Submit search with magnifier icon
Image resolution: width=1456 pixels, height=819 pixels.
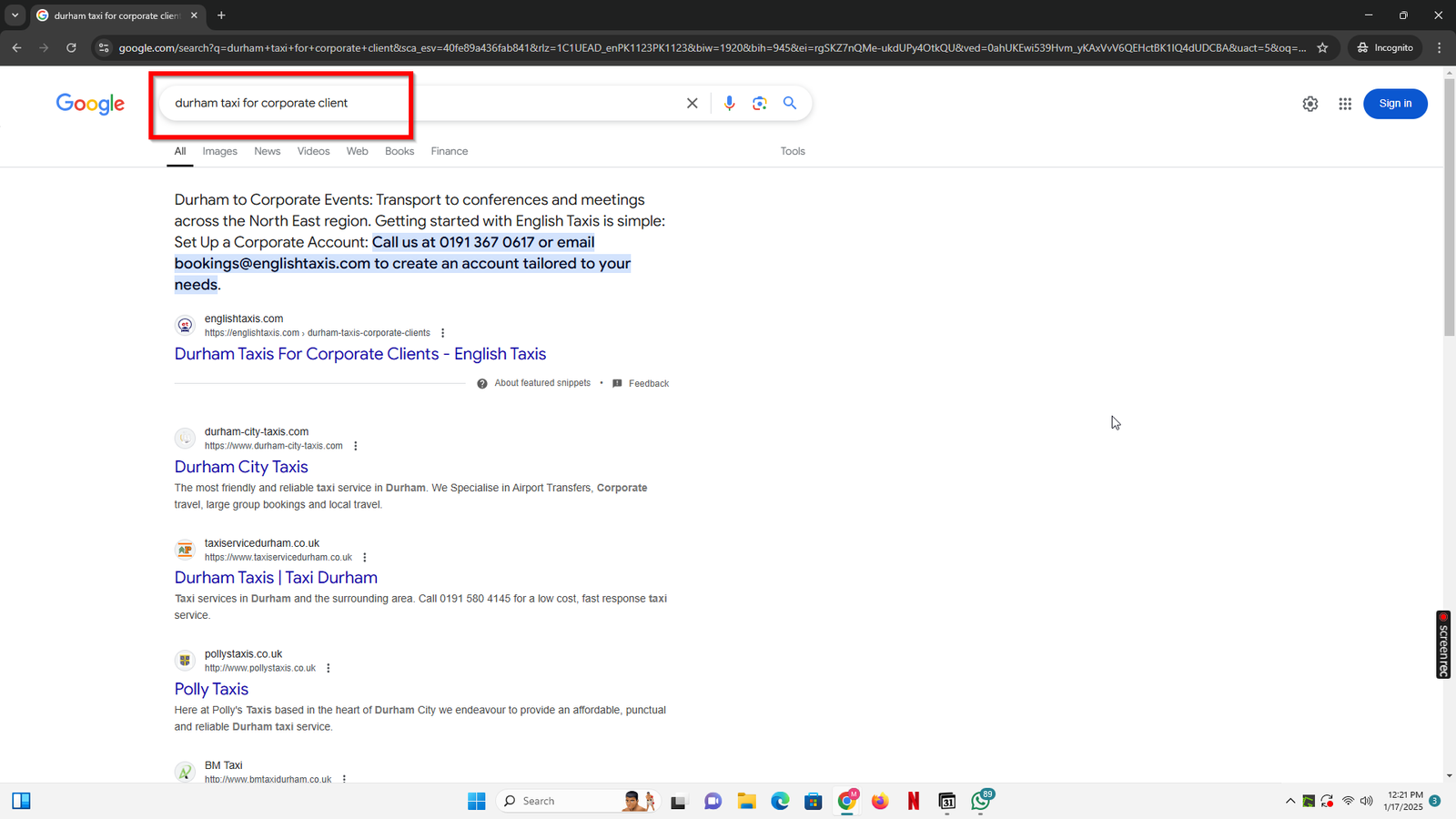tap(790, 104)
